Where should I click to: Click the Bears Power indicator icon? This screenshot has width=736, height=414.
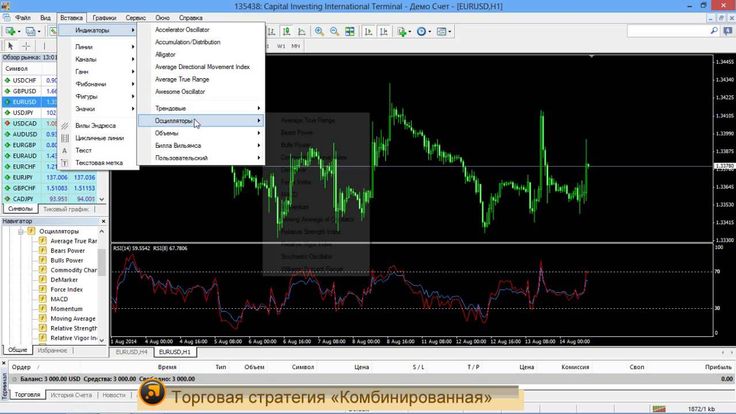[43, 251]
